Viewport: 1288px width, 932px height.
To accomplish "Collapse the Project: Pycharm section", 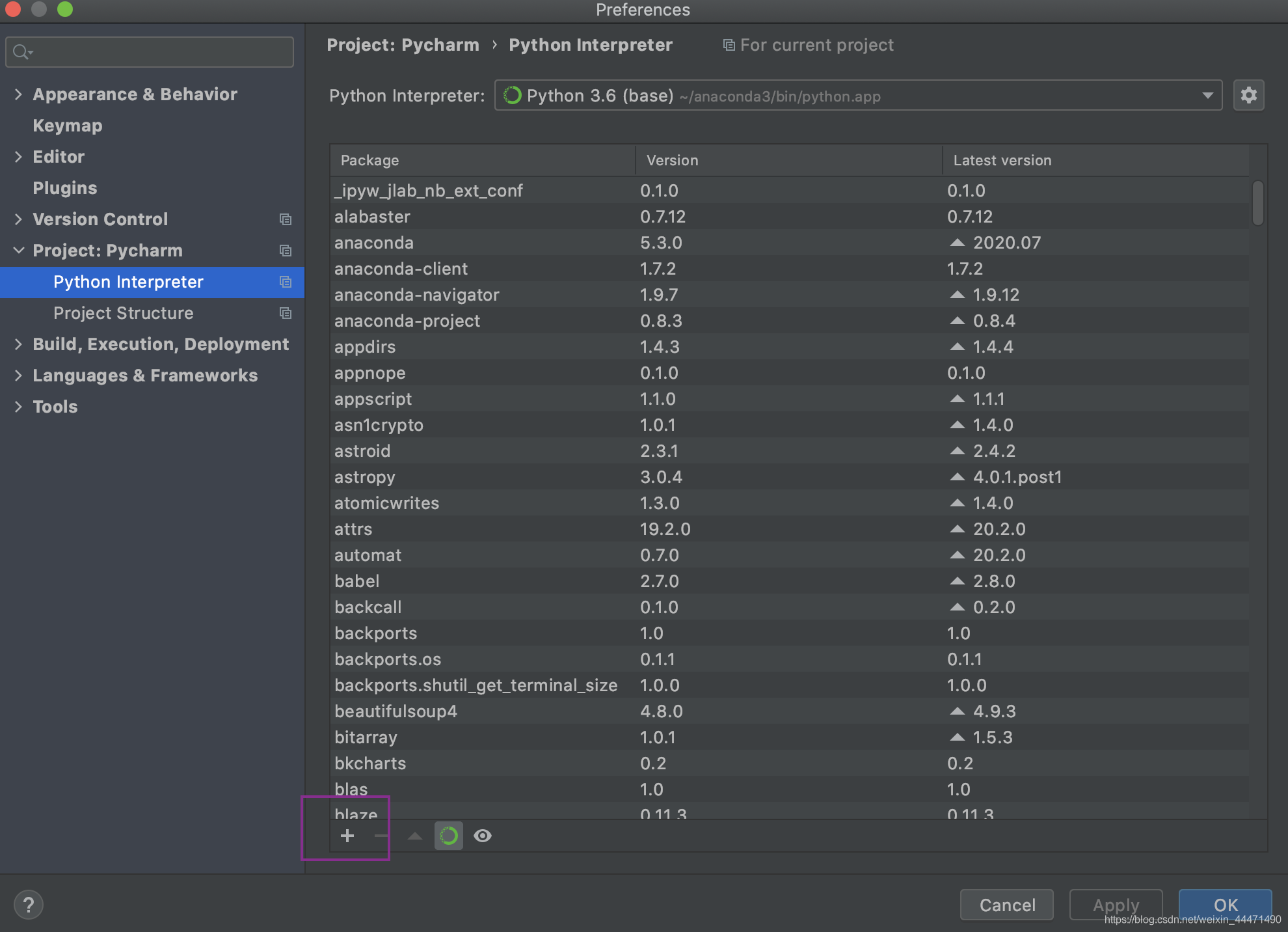I will (x=18, y=251).
